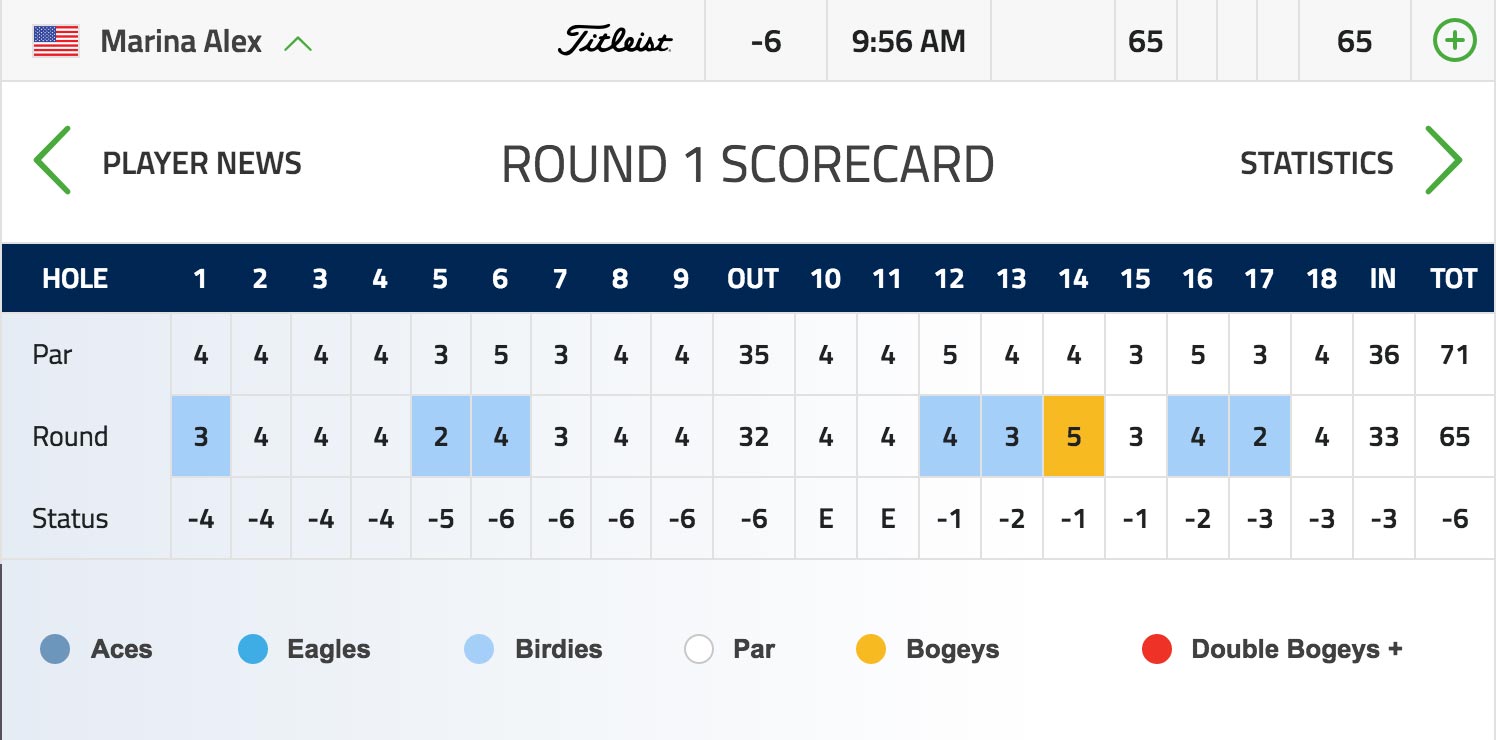The width and height of the screenshot is (1496, 740).
Task: Click the US flag icon
Action: (56, 41)
